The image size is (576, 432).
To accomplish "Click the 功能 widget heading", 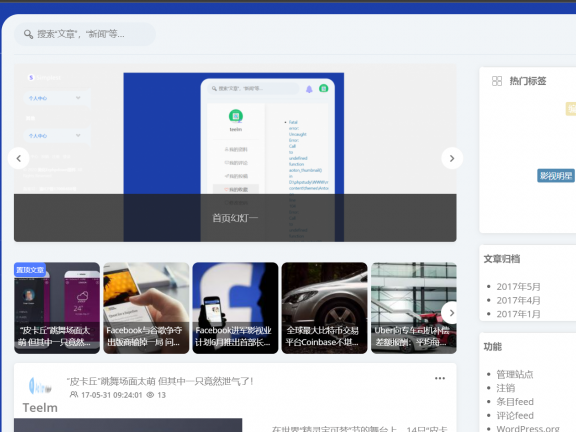I will pyautogui.click(x=493, y=346).
